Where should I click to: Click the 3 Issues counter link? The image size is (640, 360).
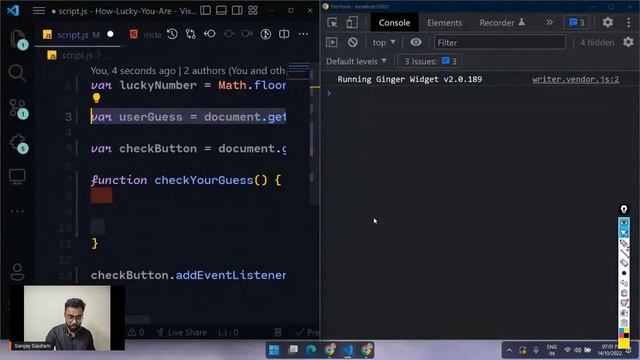click(x=430, y=61)
